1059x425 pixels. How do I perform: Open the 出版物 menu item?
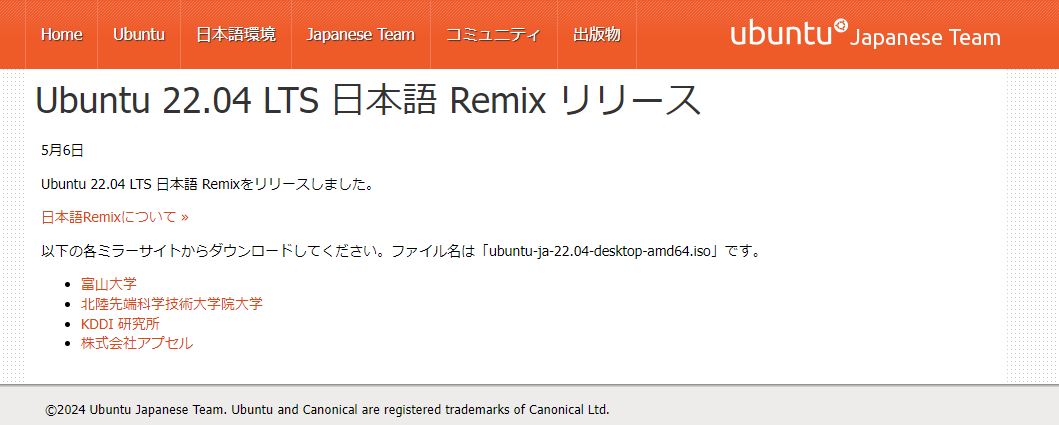[x=597, y=34]
